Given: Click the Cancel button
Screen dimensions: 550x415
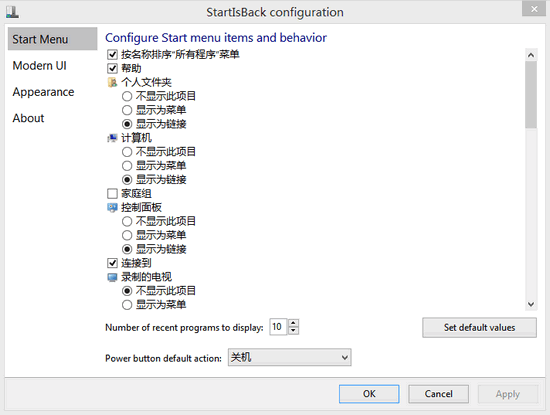Looking at the screenshot, I should tap(438, 394).
